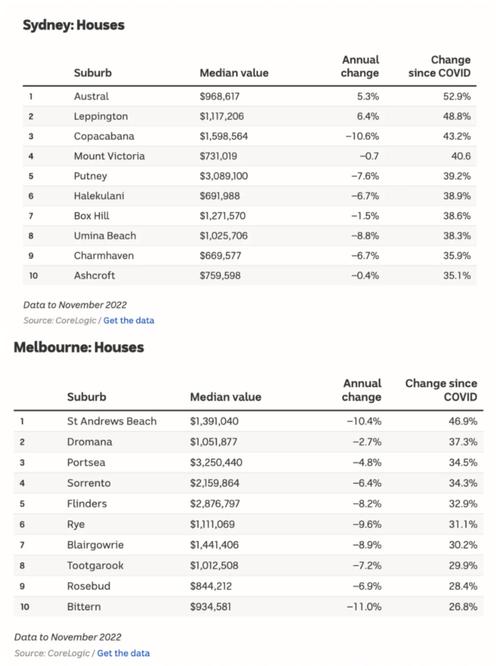Select the Umina Beach row
Screen dimensions: 500x666
[x=249, y=236]
